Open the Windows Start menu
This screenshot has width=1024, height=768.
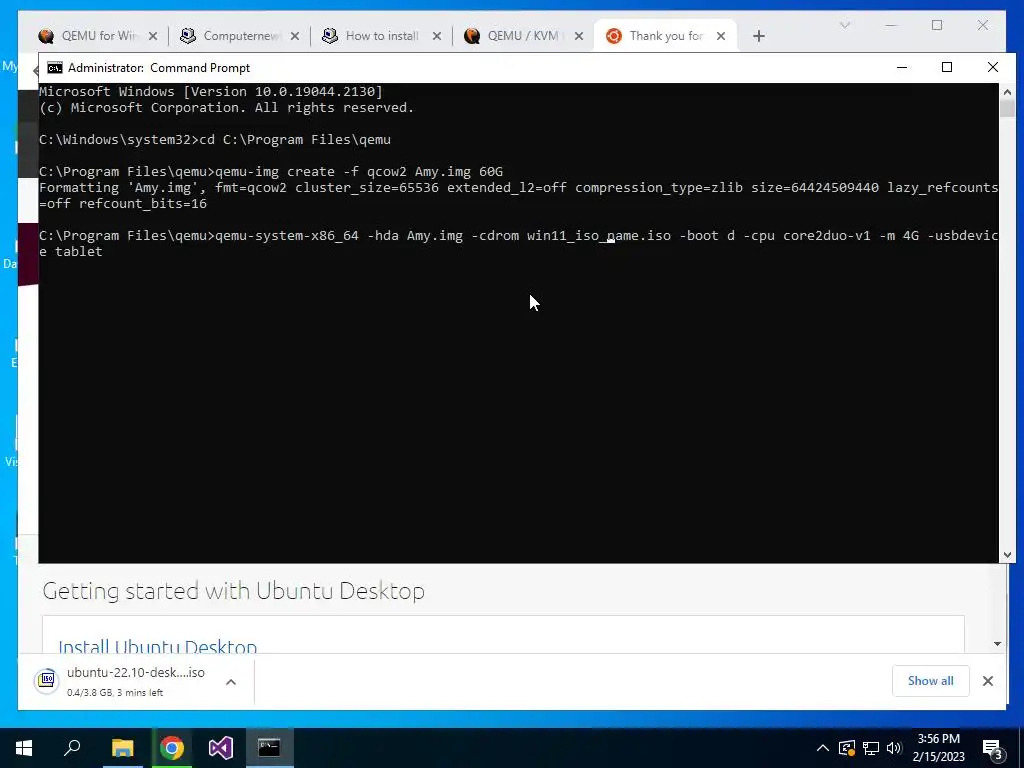pyautogui.click(x=24, y=748)
